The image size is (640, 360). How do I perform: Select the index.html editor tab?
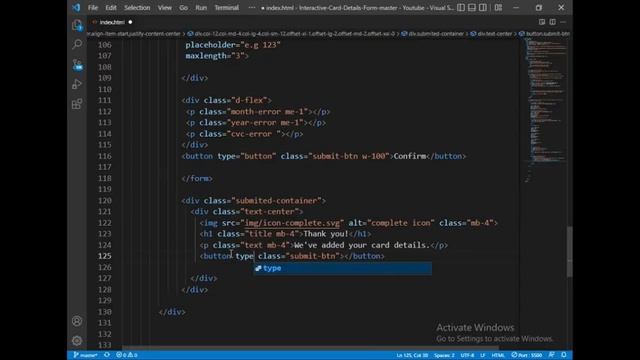tap(112, 22)
